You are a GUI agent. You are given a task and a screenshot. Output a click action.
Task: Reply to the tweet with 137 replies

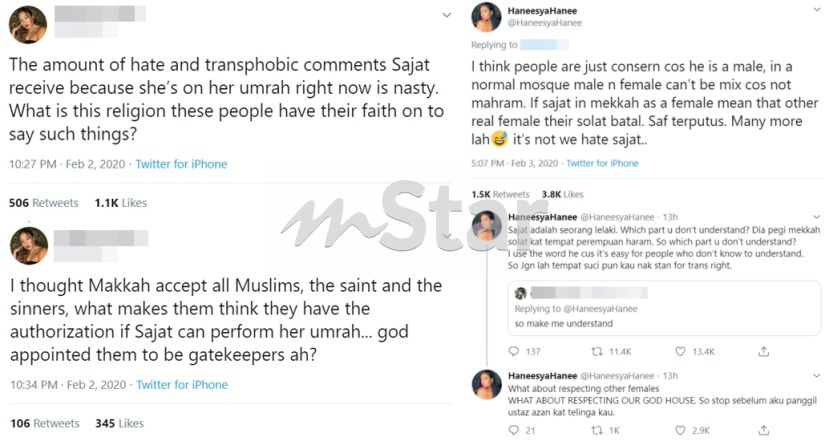click(x=513, y=351)
